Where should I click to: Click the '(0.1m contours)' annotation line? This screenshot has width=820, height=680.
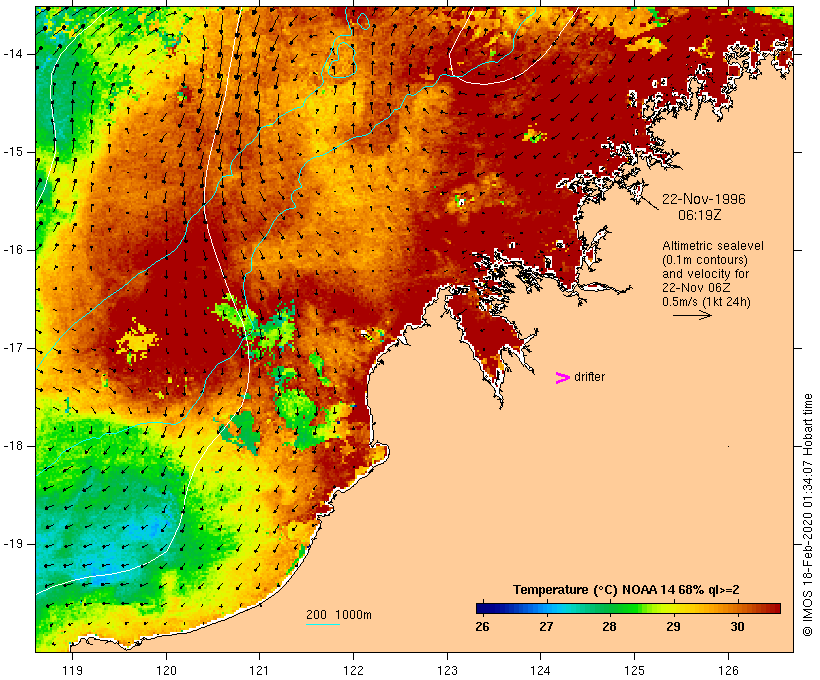tap(704, 260)
